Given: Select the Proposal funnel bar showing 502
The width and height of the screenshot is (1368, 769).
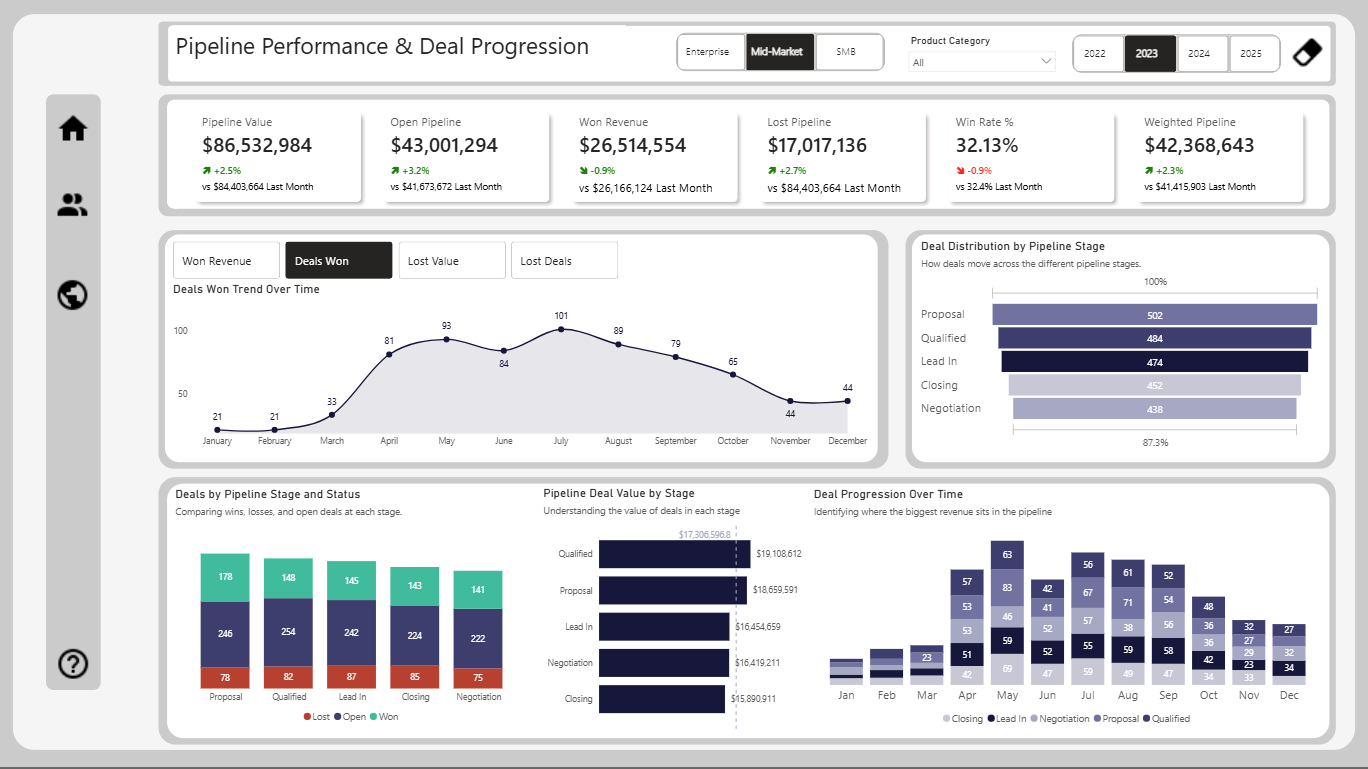Looking at the screenshot, I should [1155, 315].
